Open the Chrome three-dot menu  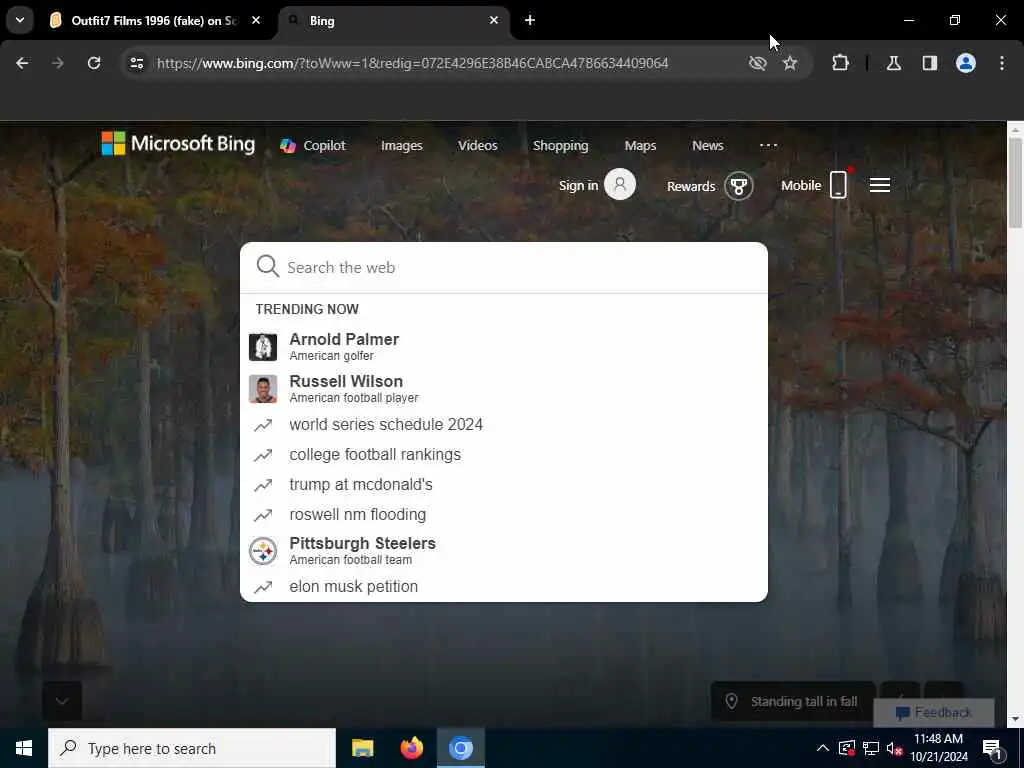pos(1002,63)
